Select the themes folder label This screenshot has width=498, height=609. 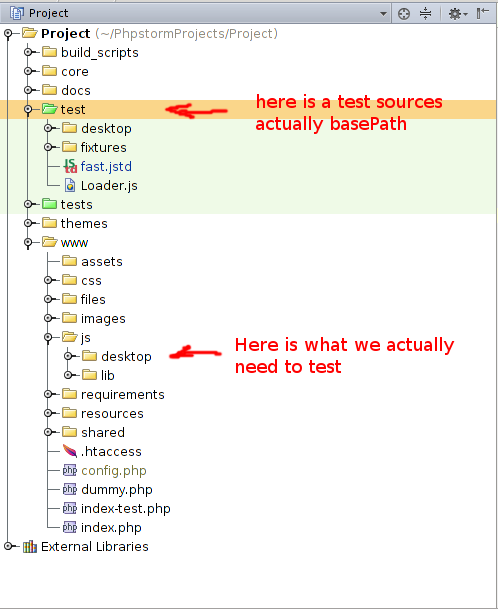point(84,223)
